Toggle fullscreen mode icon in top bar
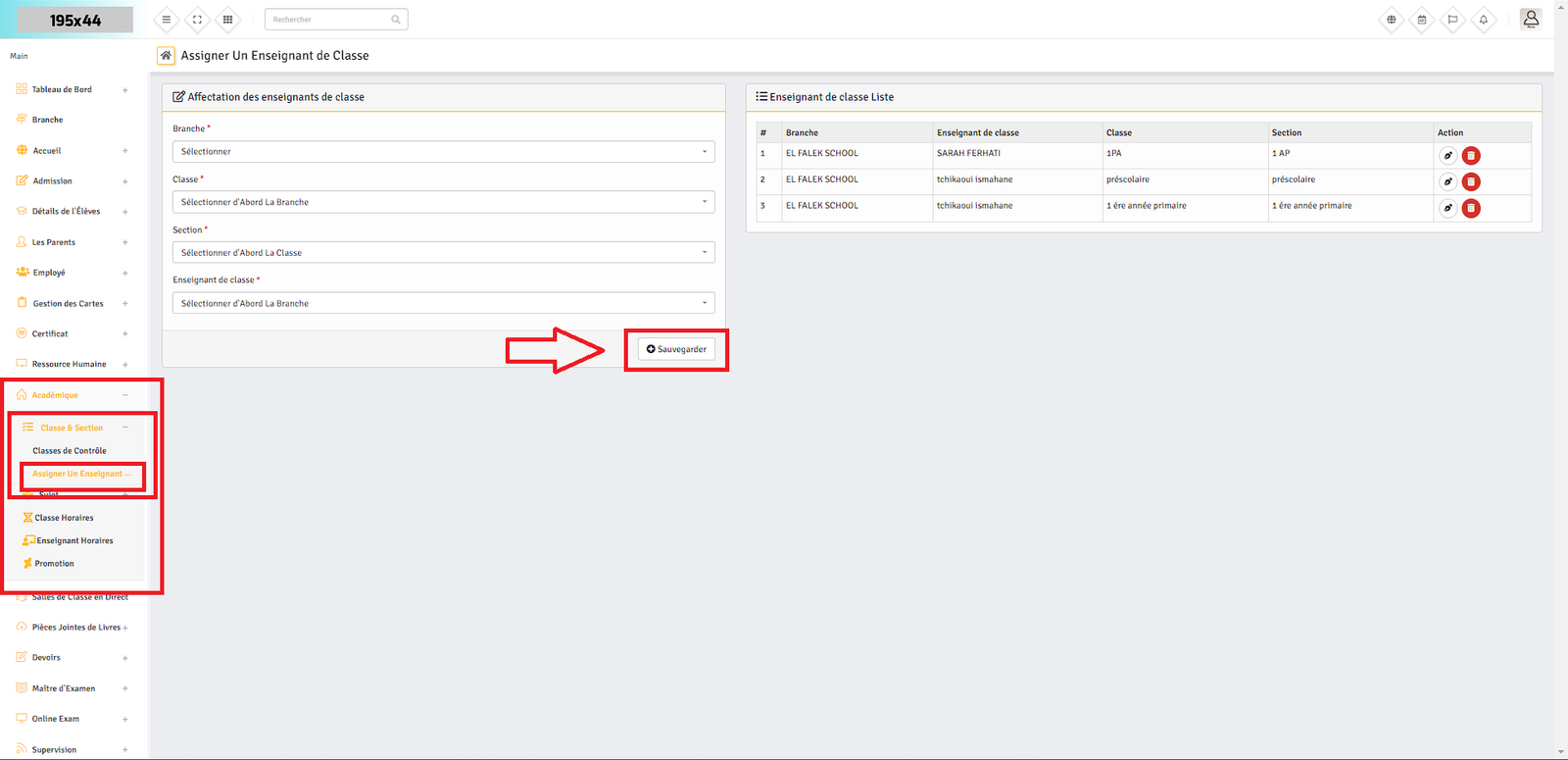 197,20
